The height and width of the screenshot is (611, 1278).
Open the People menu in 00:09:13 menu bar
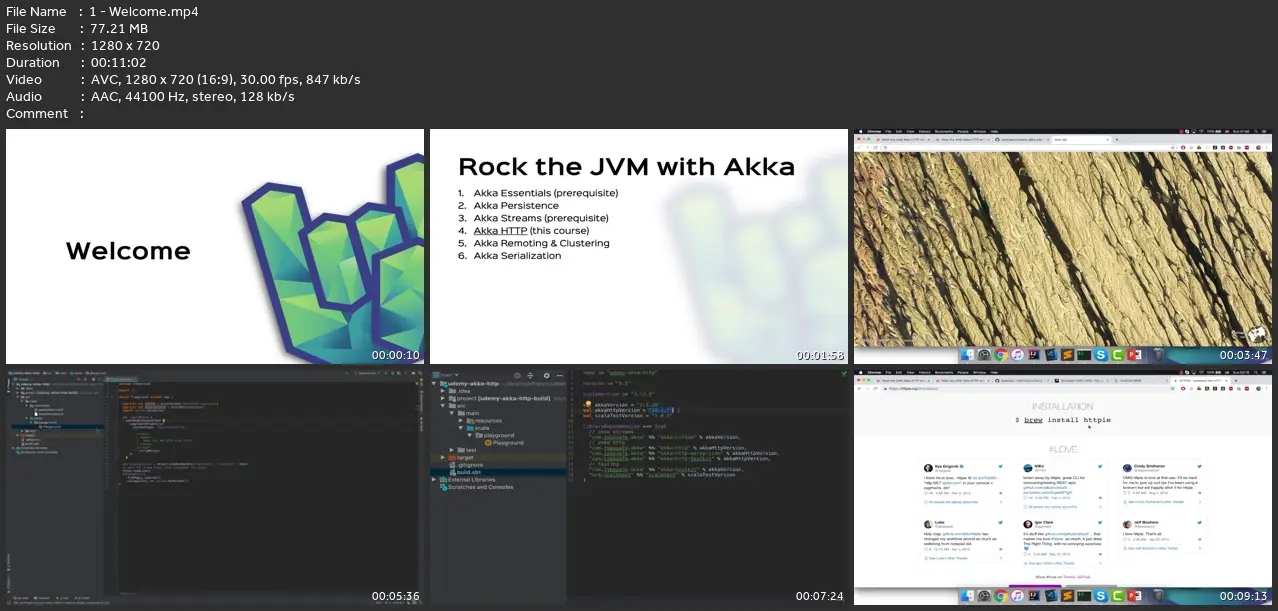coord(963,372)
